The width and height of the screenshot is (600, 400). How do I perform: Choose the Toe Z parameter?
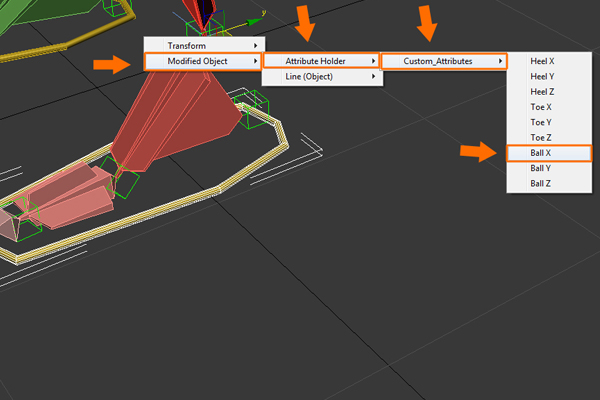(549, 138)
